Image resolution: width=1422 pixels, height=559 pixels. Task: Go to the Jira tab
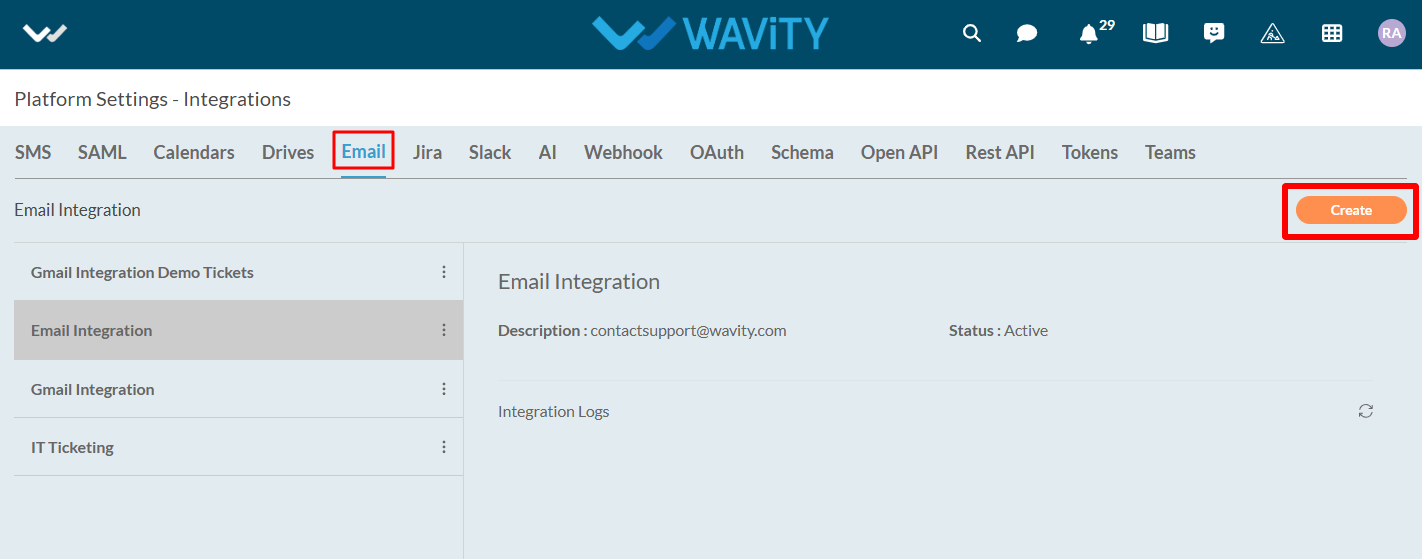click(427, 152)
